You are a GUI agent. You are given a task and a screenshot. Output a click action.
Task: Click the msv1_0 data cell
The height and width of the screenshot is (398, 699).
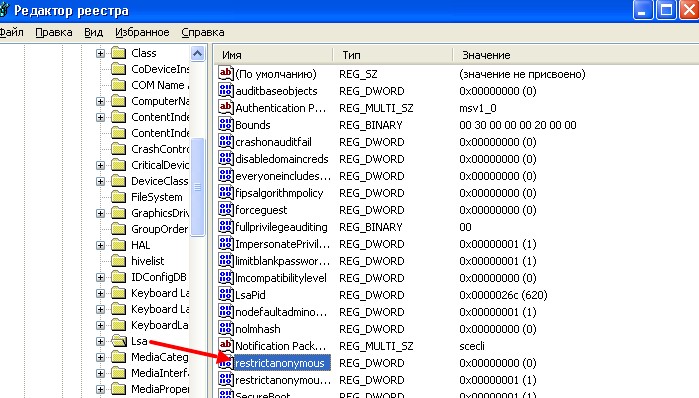click(x=477, y=108)
